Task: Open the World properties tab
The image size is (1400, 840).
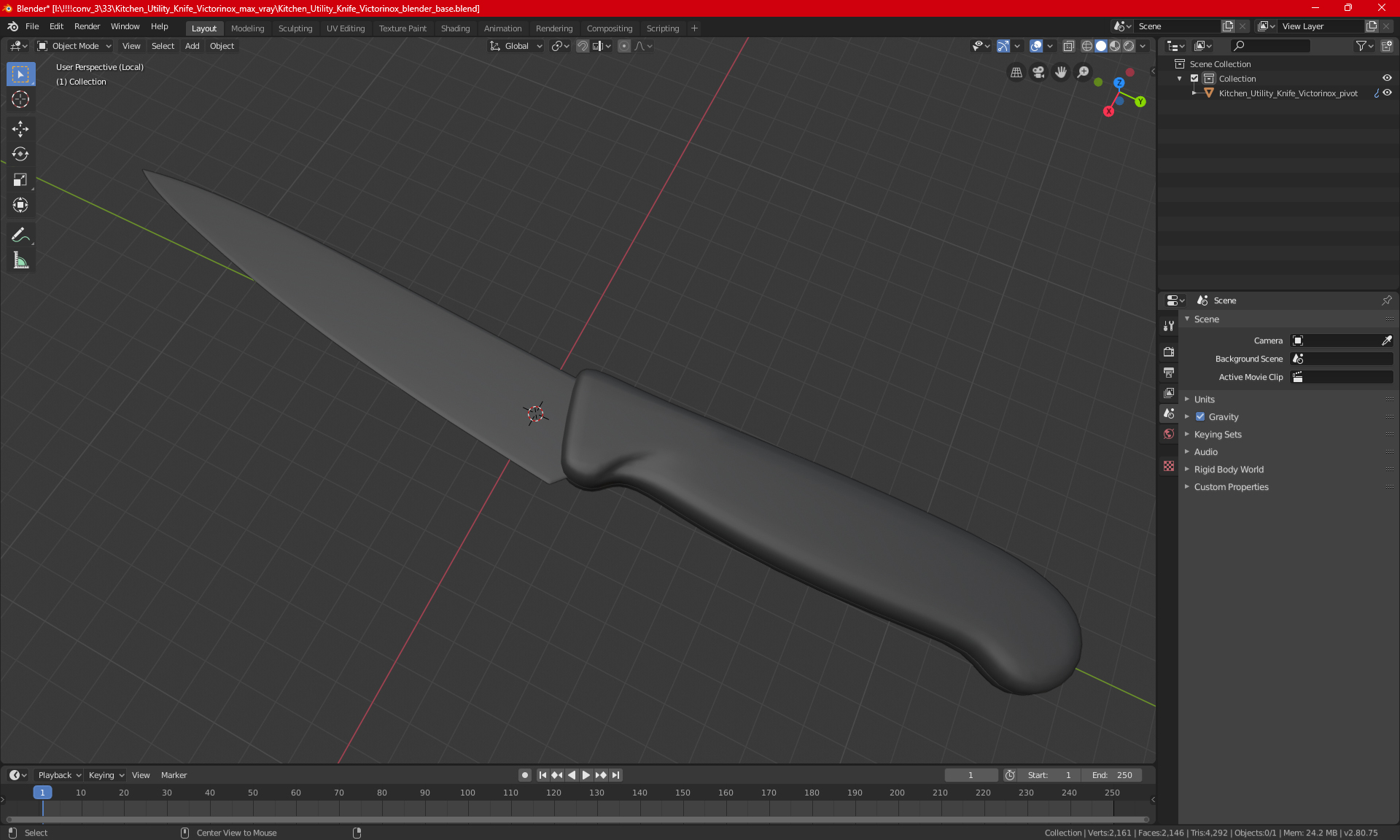Action: pyautogui.click(x=1169, y=434)
